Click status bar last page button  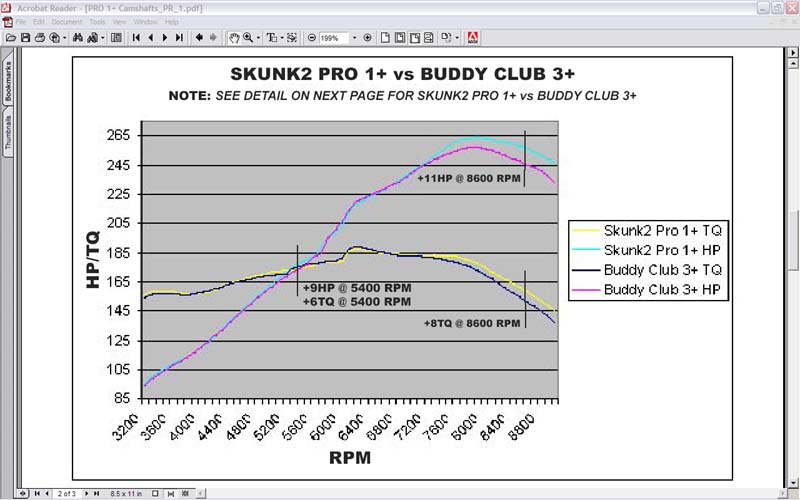[x=96, y=493]
